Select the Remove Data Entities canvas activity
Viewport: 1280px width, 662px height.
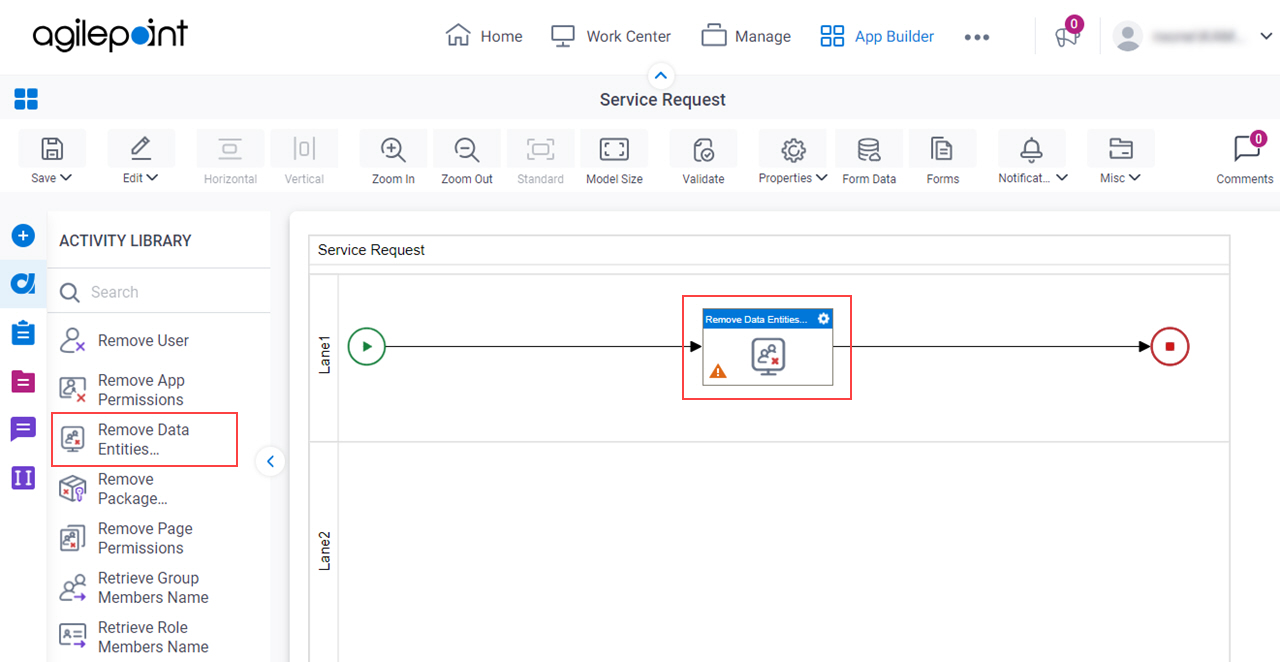pyautogui.click(x=767, y=347)
